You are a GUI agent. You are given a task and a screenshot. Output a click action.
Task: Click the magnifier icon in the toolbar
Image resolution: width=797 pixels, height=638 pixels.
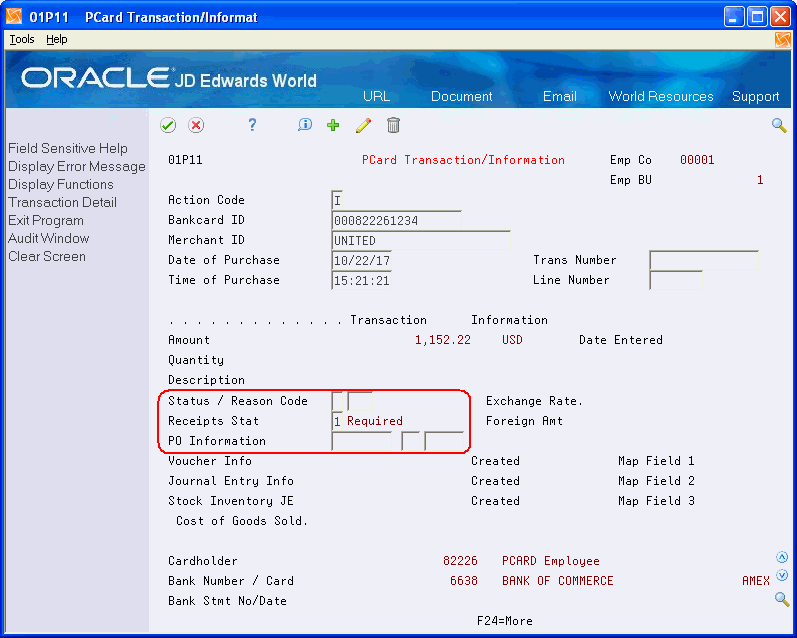coord(779,125)
